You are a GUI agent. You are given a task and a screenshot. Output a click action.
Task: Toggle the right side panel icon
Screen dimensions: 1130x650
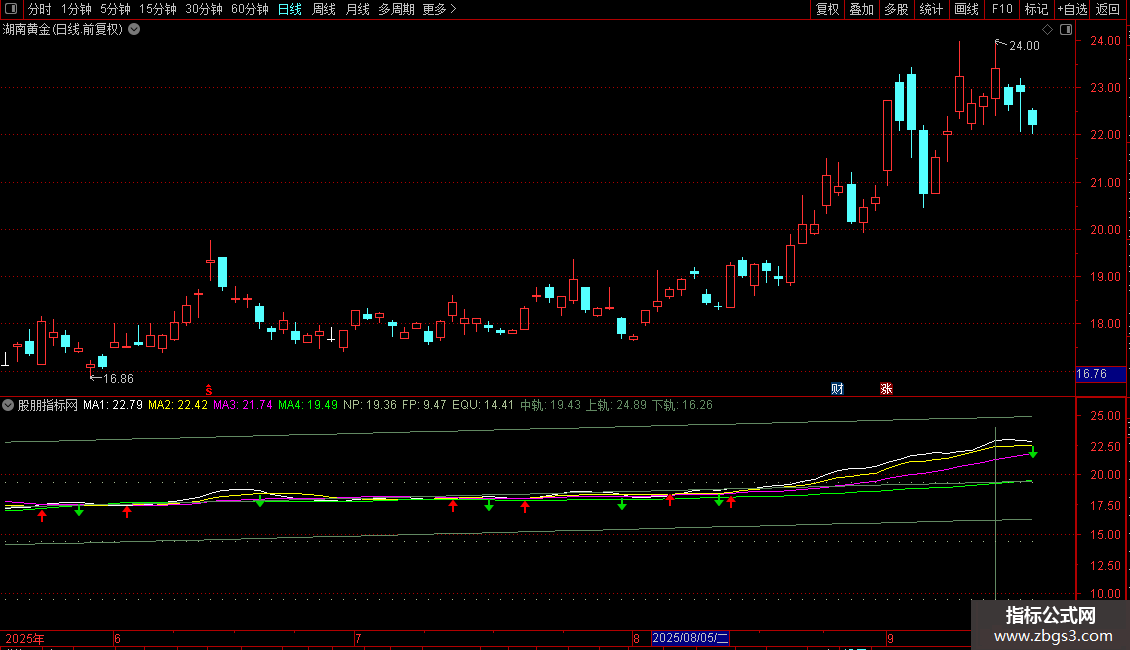(x=1066, y=30)
